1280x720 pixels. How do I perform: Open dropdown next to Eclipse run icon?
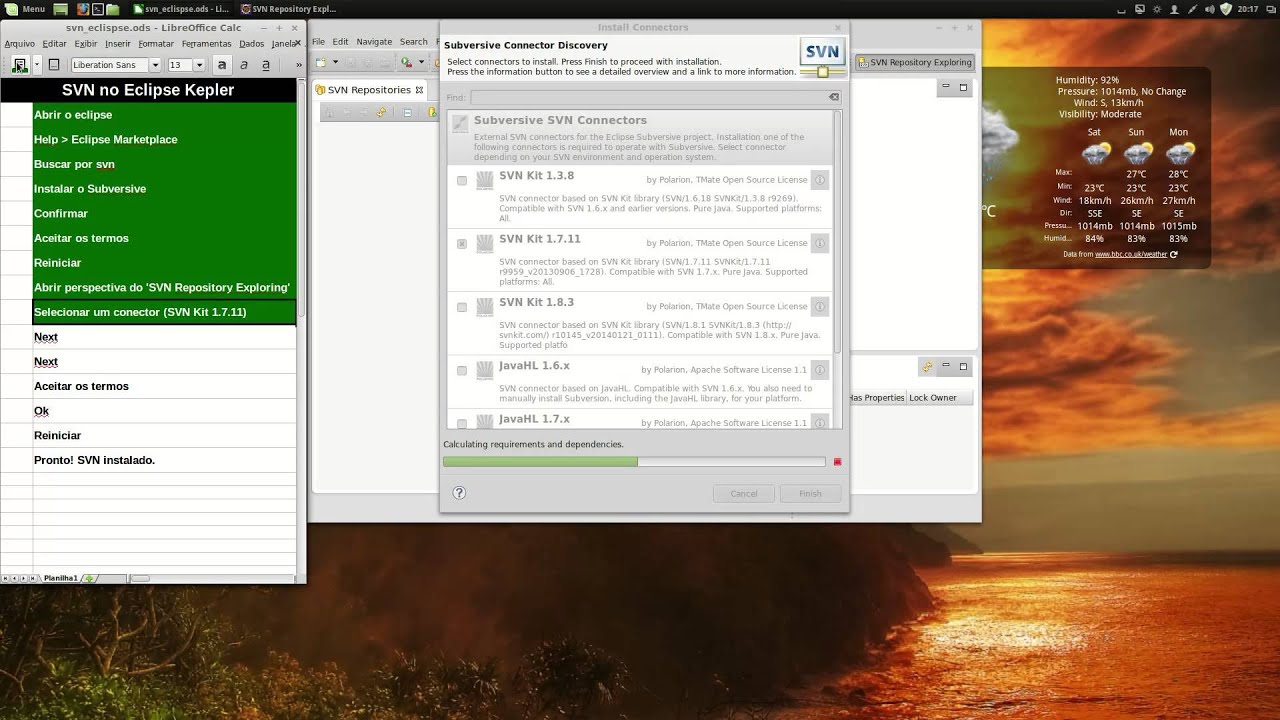coord(420,62)
